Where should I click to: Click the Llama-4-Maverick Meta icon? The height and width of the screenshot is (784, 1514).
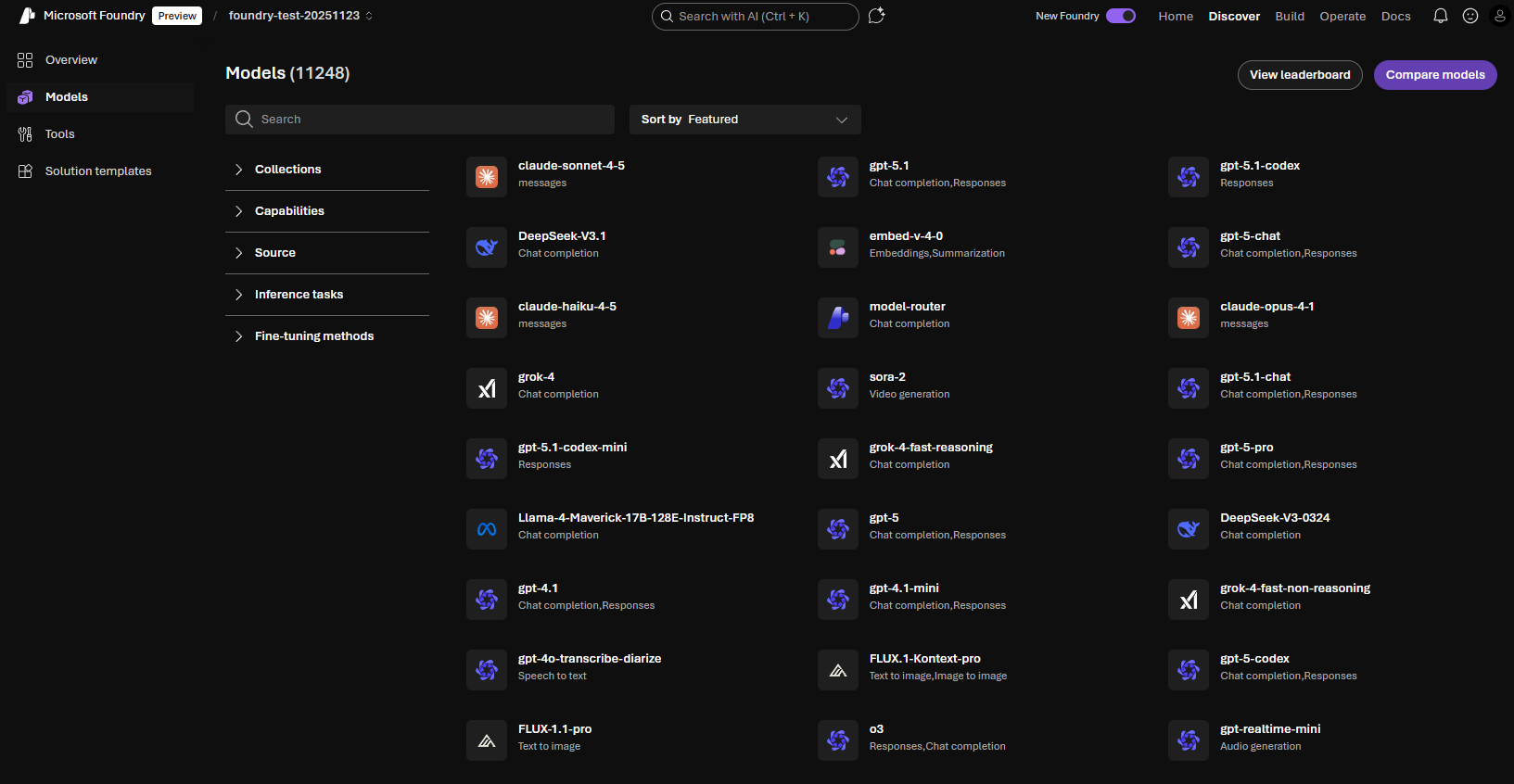point(487,529)
